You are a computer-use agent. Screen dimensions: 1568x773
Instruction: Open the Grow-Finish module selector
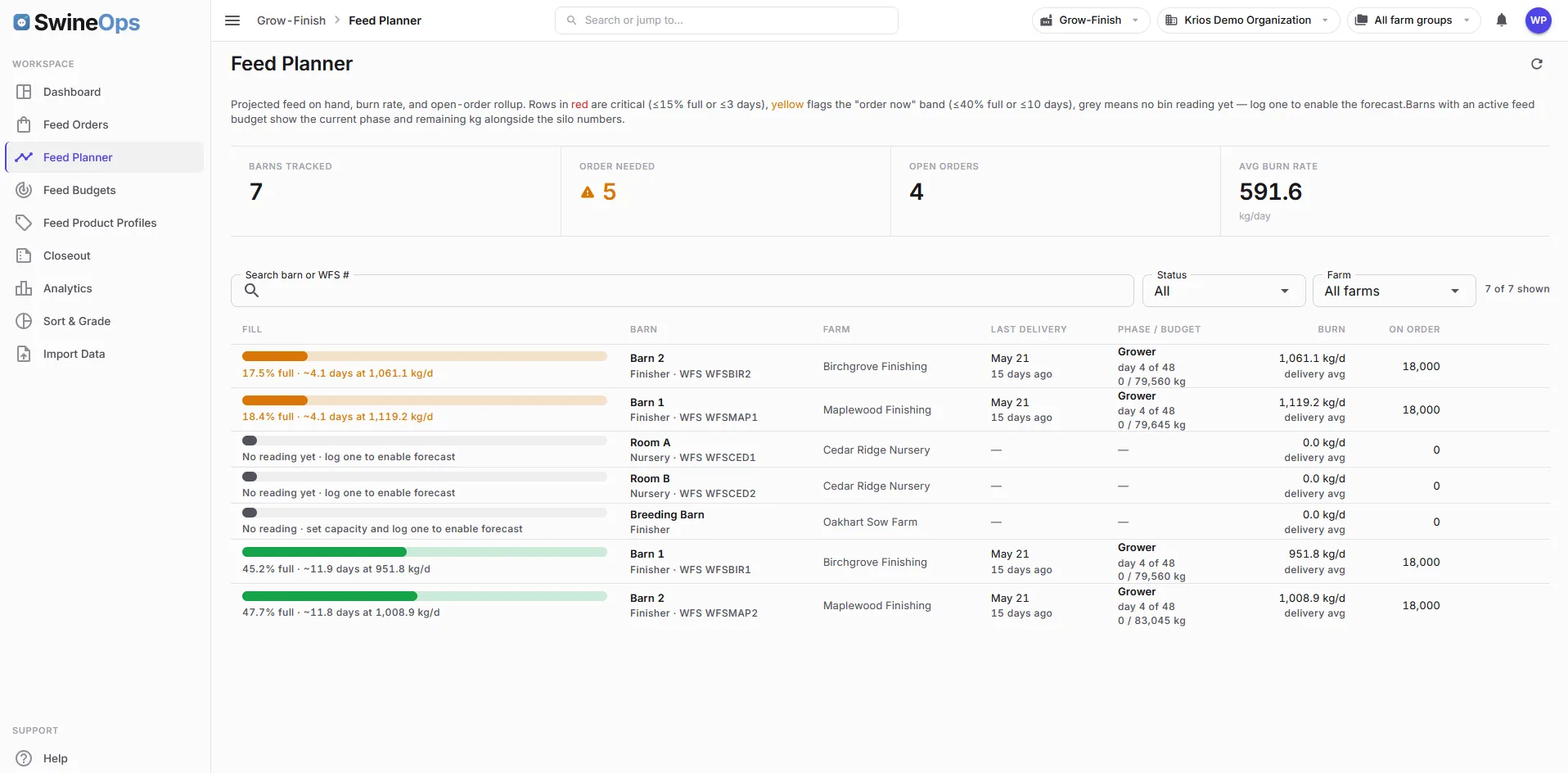tap(1091, 20)
